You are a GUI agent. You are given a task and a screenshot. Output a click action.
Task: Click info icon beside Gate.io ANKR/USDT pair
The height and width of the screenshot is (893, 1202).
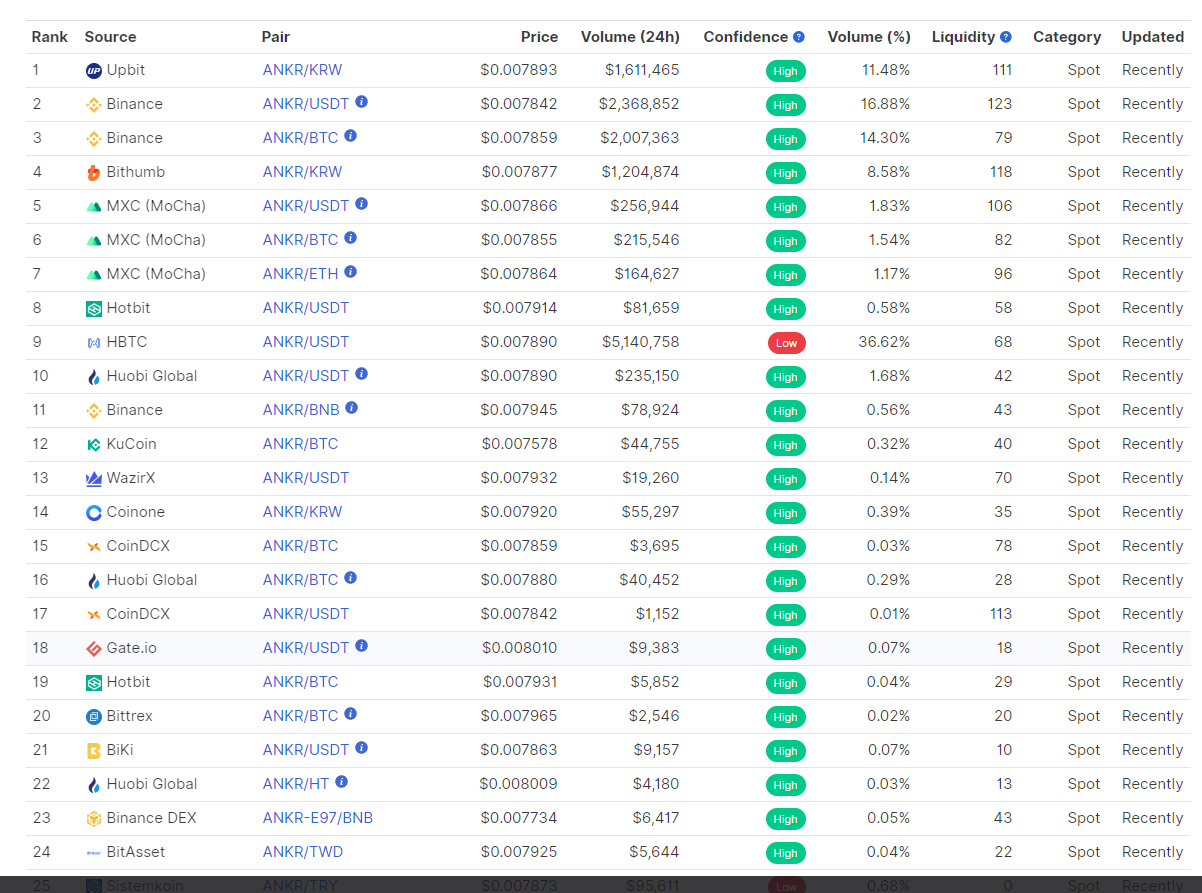362,646
